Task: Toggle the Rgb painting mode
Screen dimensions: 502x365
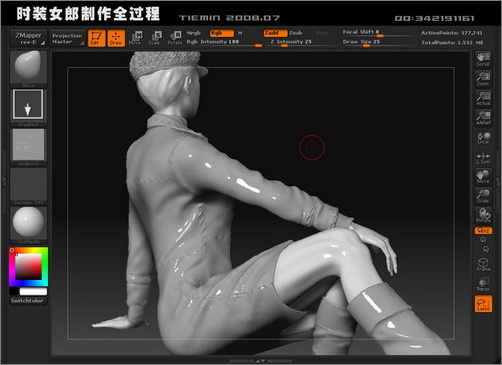Action: coord(222,33)
